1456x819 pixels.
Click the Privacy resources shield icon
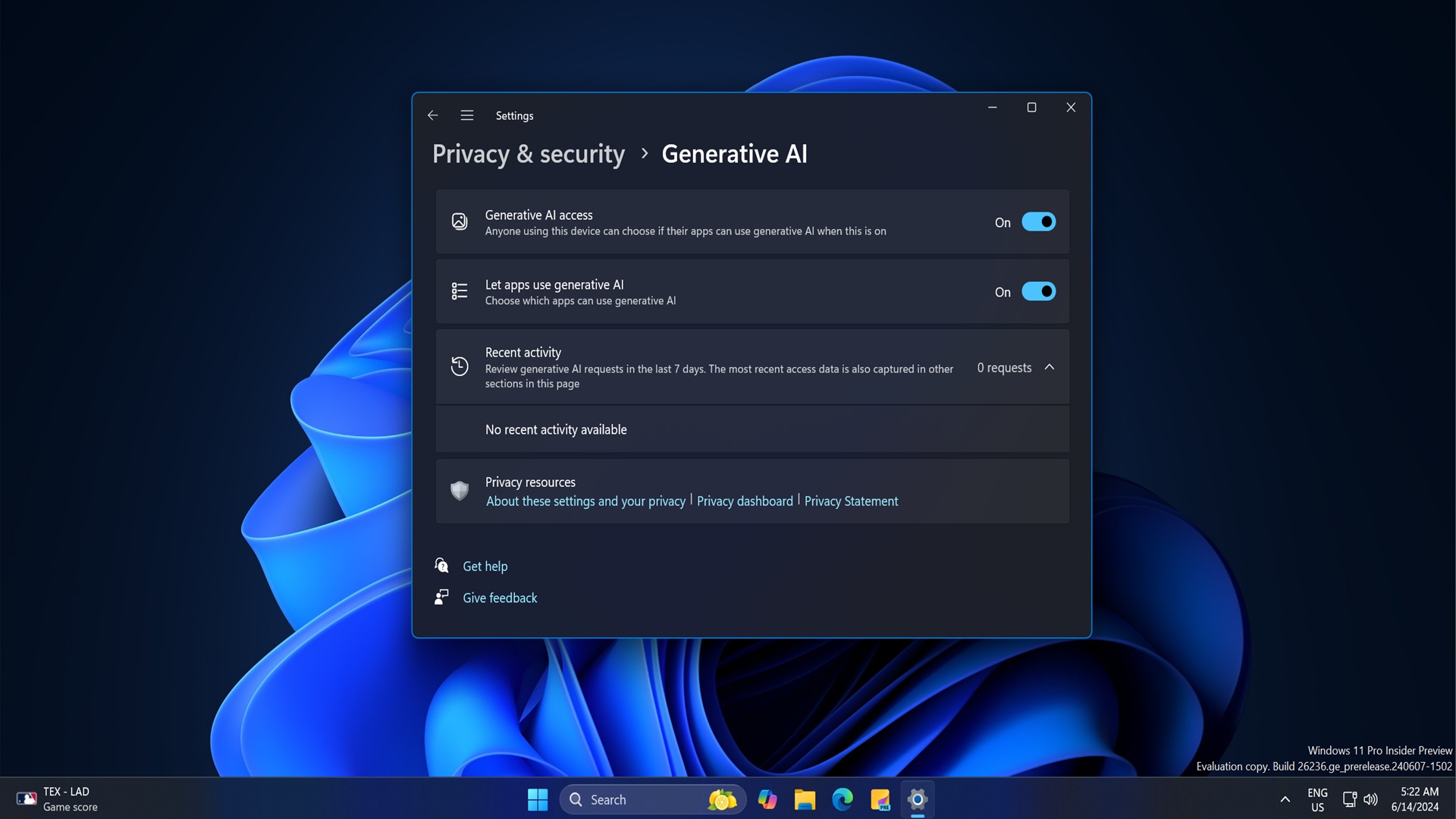[459, 490]
